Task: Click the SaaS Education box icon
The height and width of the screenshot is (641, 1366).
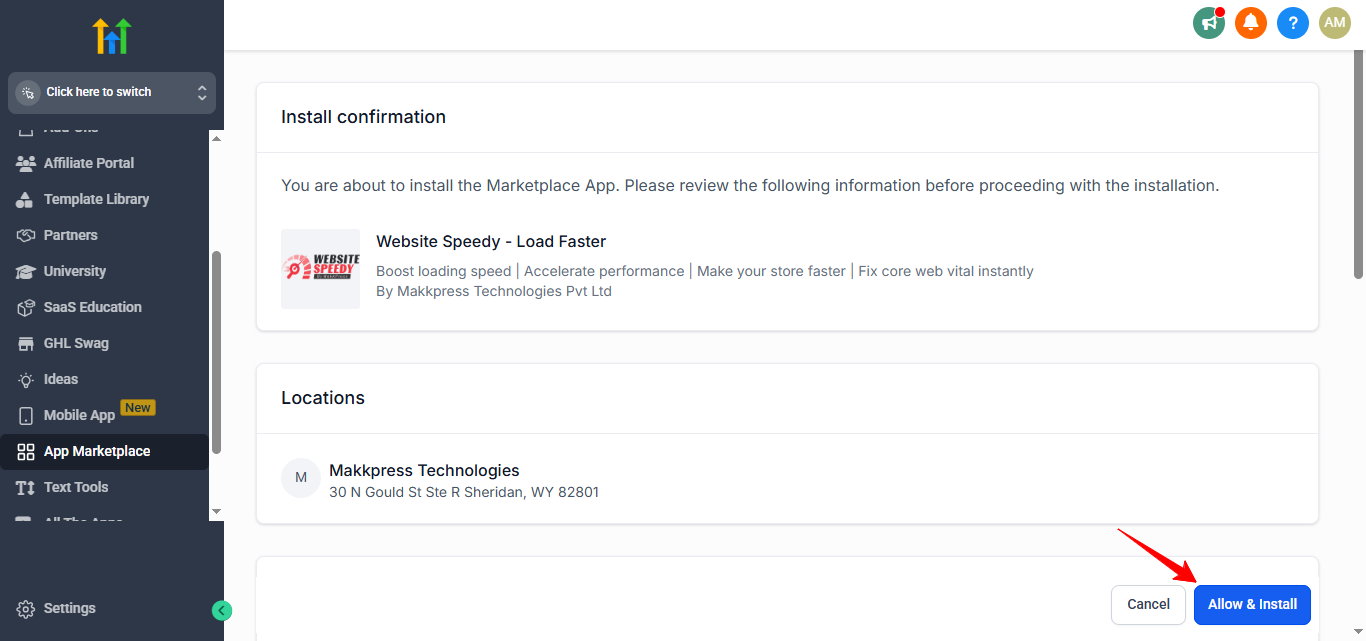Action: pyautogui.click(x=26, y=307)
